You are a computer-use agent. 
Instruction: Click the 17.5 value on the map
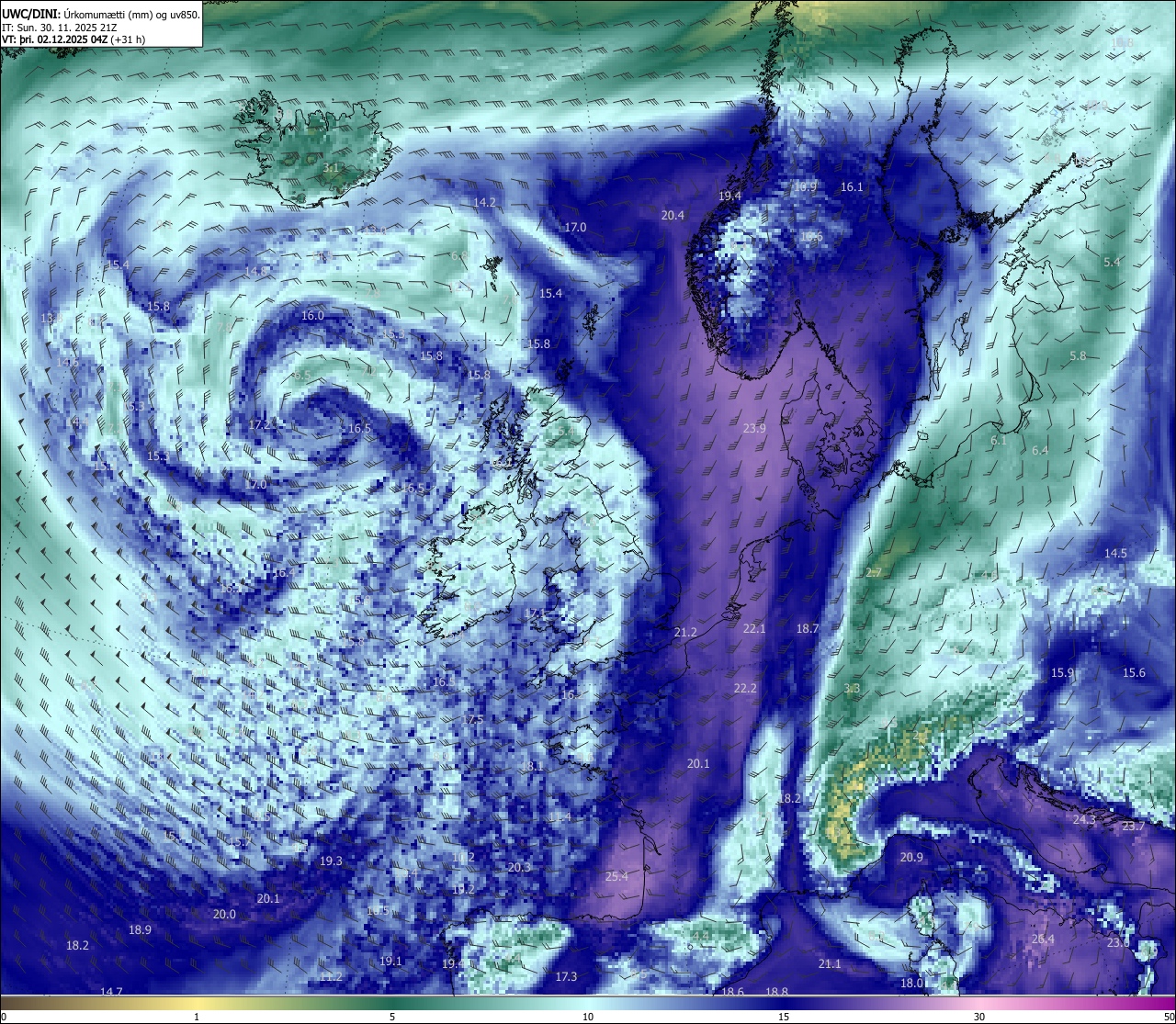(472, 720)
